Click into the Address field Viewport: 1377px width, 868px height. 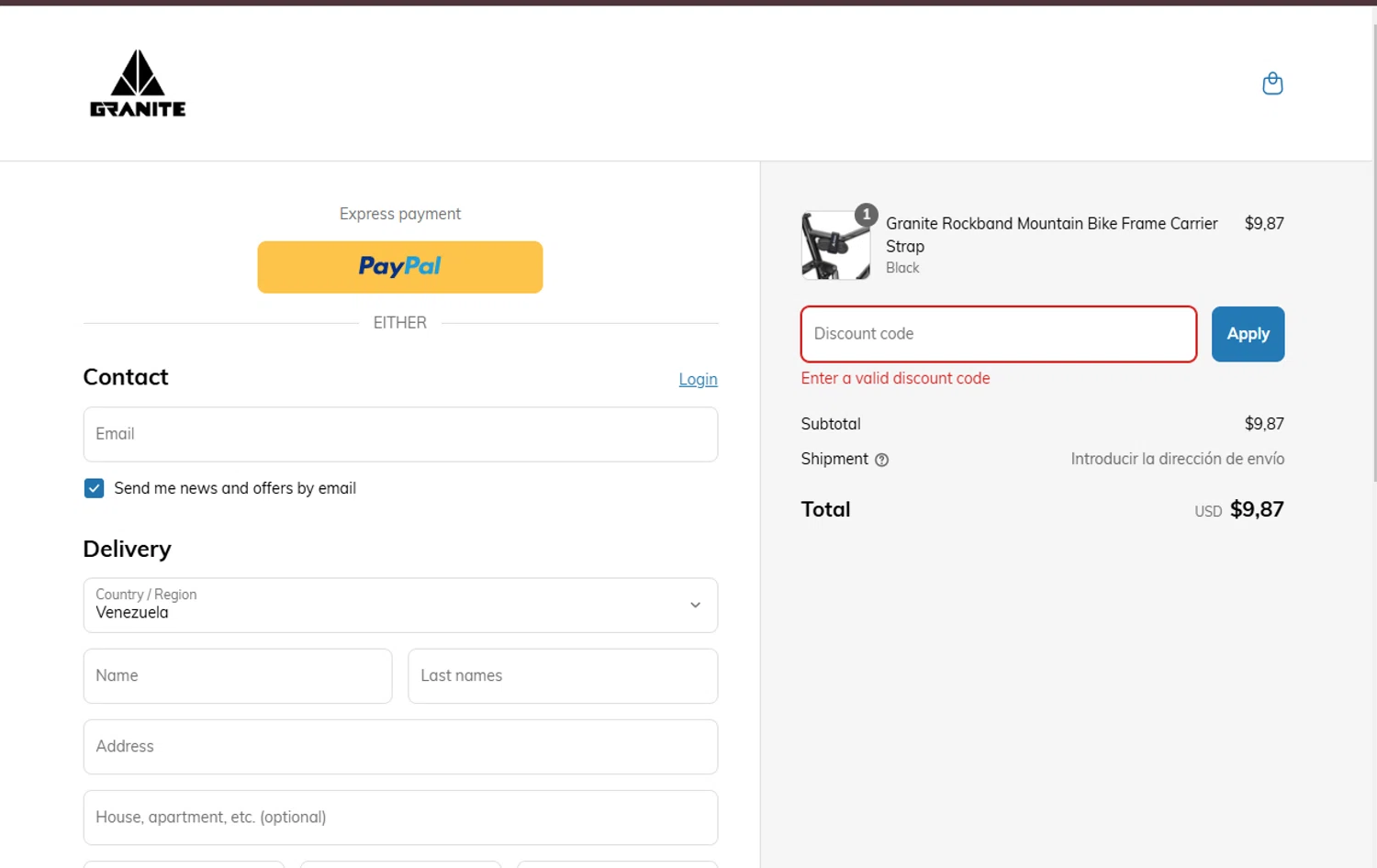pos(400,747)
